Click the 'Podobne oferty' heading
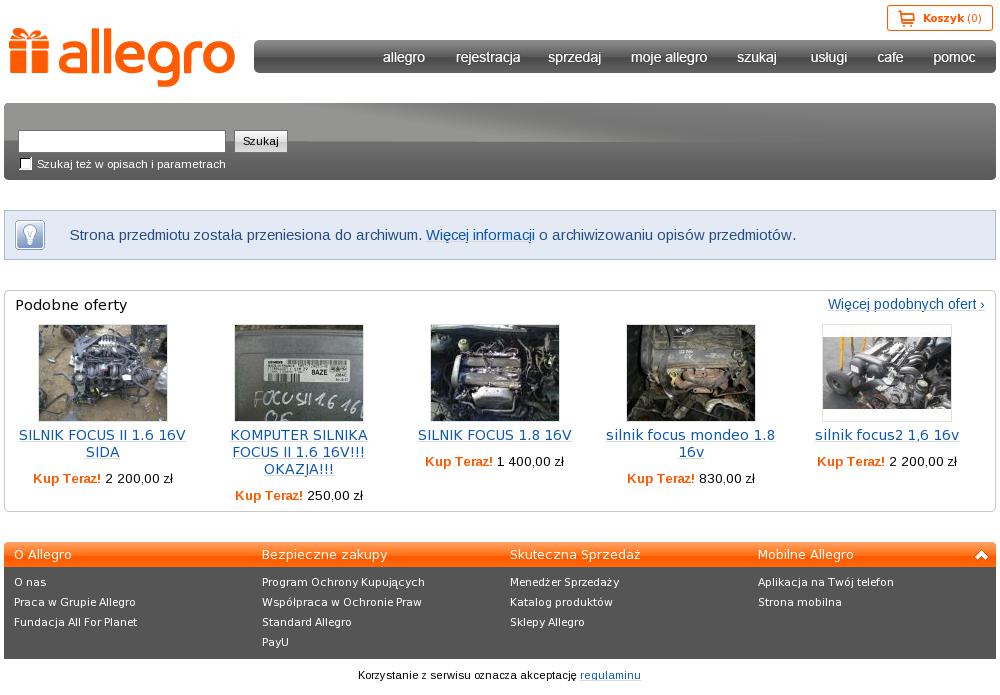 pos(71,305)
